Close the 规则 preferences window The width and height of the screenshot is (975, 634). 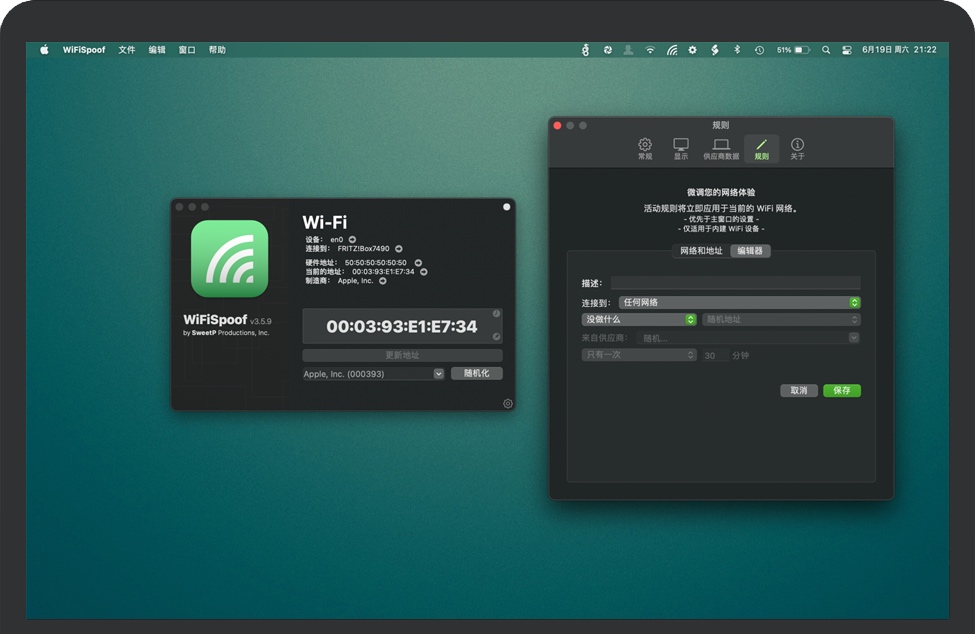point(557,126)
